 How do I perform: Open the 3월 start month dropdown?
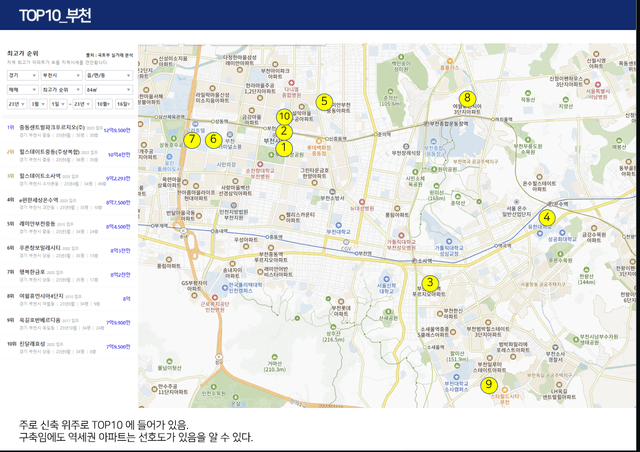(38, 104)
